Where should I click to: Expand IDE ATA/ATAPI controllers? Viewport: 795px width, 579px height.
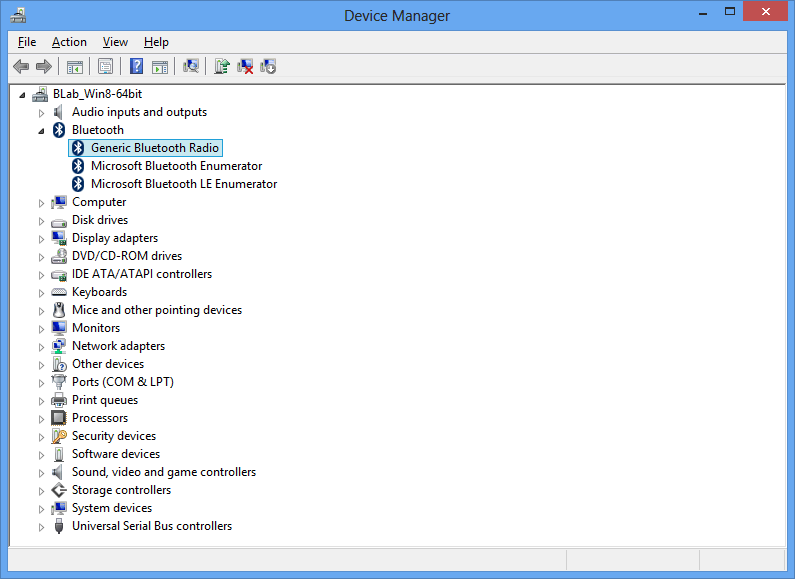pyautogui.click(x=41, y=275)
